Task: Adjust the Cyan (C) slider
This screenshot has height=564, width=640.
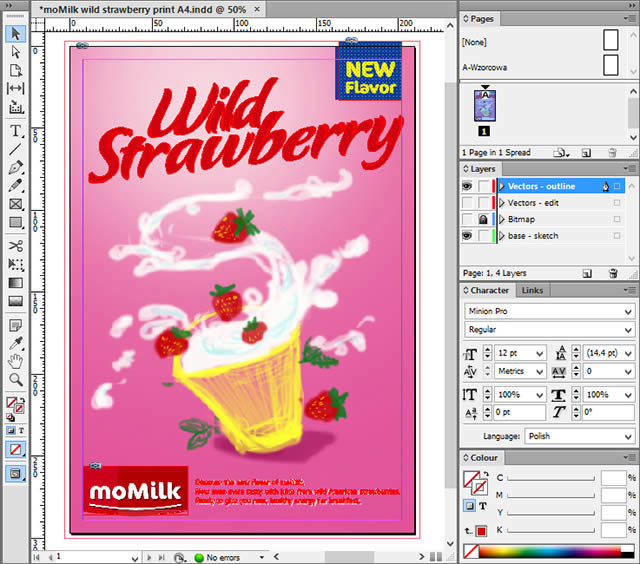Action: 551,478
